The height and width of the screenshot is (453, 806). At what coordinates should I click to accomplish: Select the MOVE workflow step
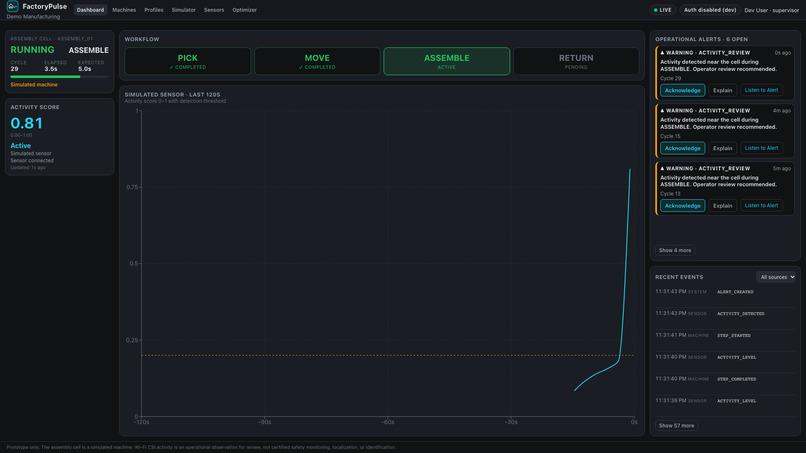tap(317, 61)
